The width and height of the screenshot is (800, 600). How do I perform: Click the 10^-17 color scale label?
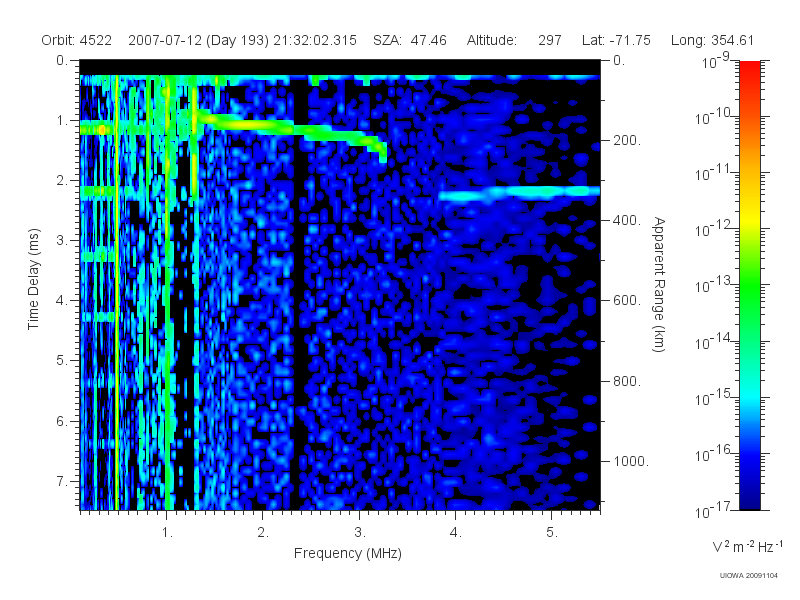(715, 510)
